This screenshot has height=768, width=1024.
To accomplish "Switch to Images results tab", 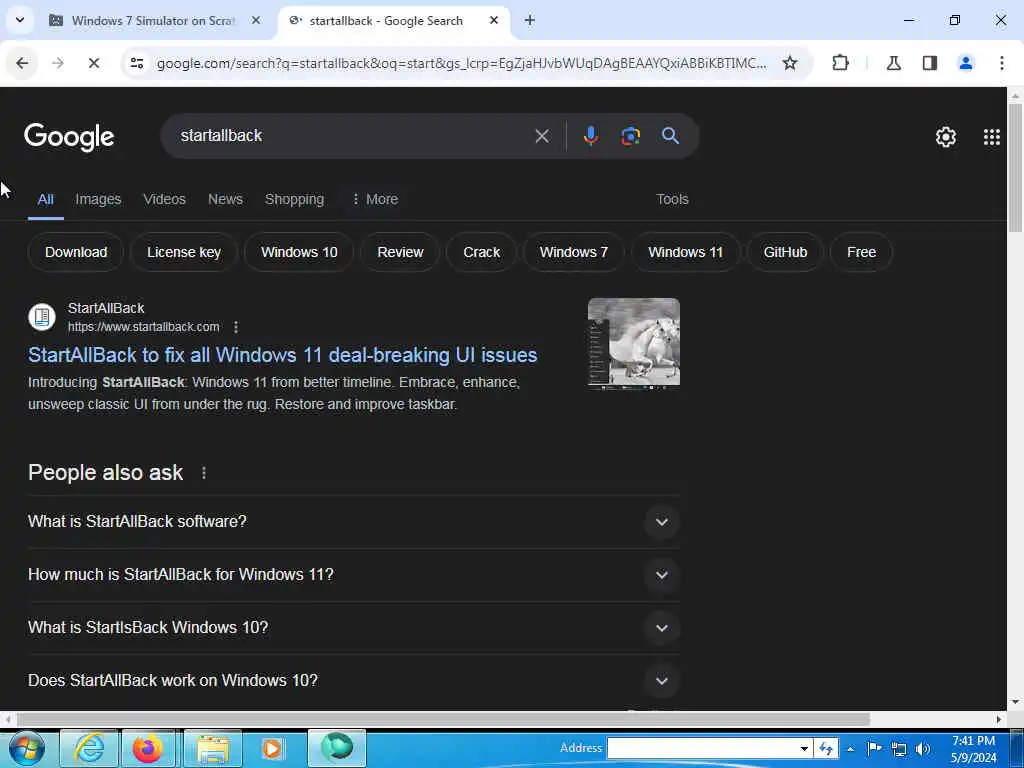I will pos(98,199).
